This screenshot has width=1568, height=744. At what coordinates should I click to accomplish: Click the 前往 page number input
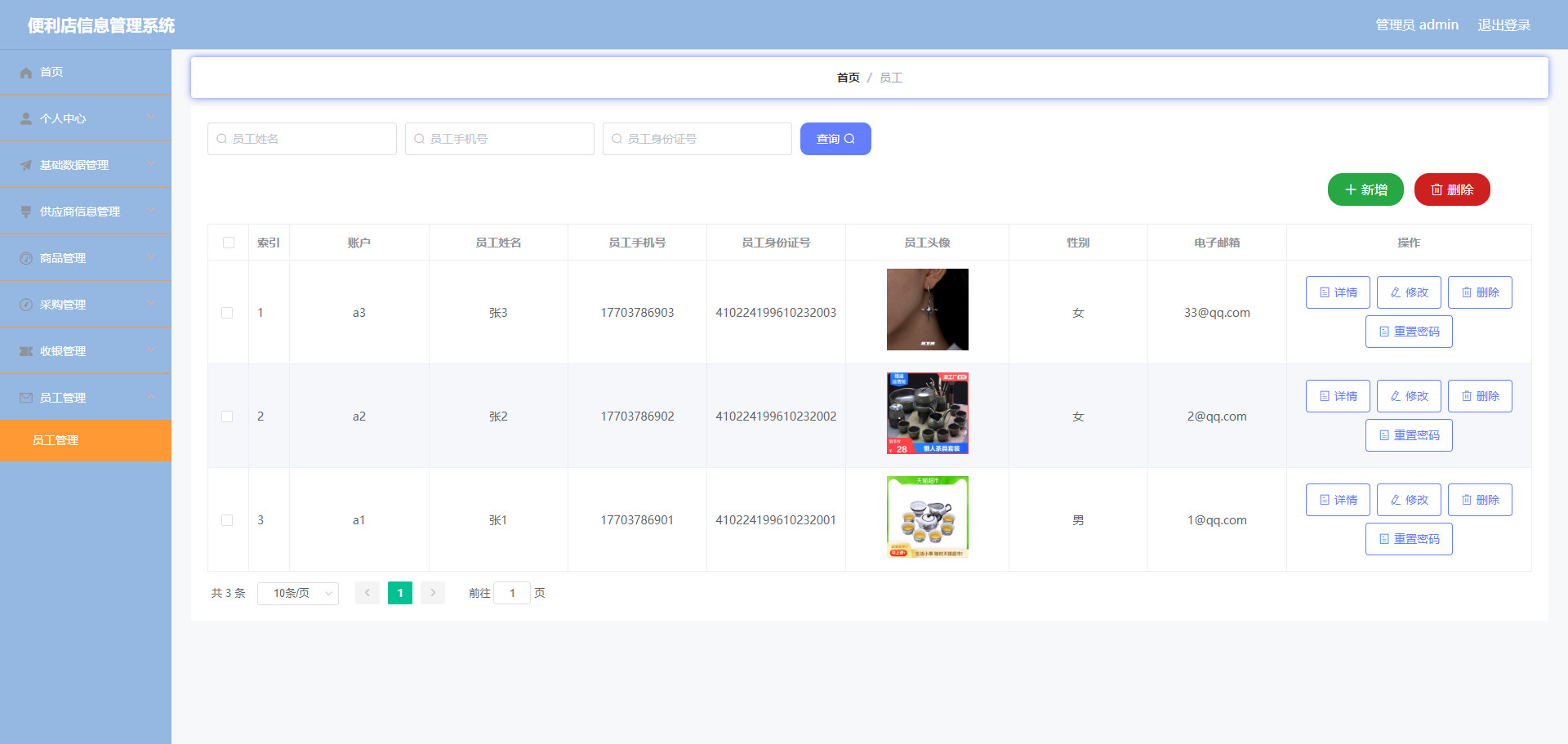(x=512, y=593)
